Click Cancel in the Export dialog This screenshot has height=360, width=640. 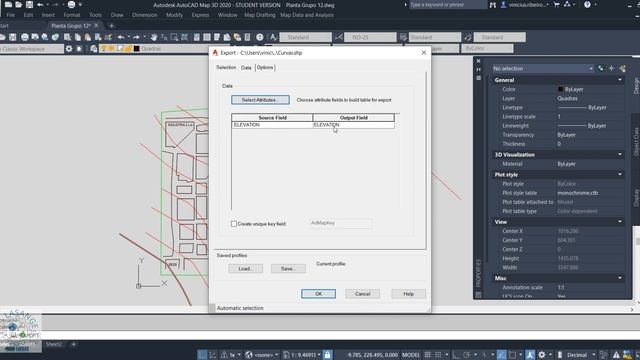[x=362, y=293]
